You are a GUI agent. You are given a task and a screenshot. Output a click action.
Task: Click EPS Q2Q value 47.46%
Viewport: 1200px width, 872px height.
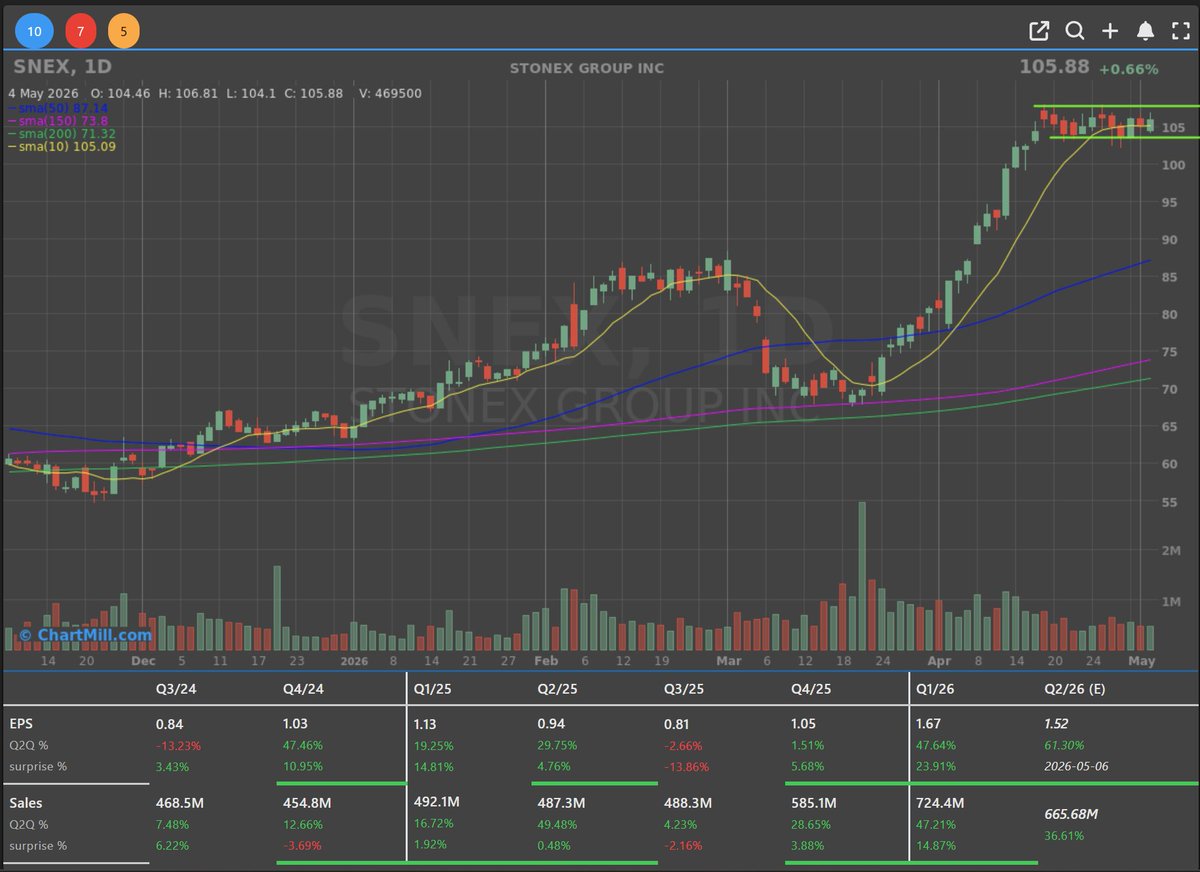tap(304, 745)
